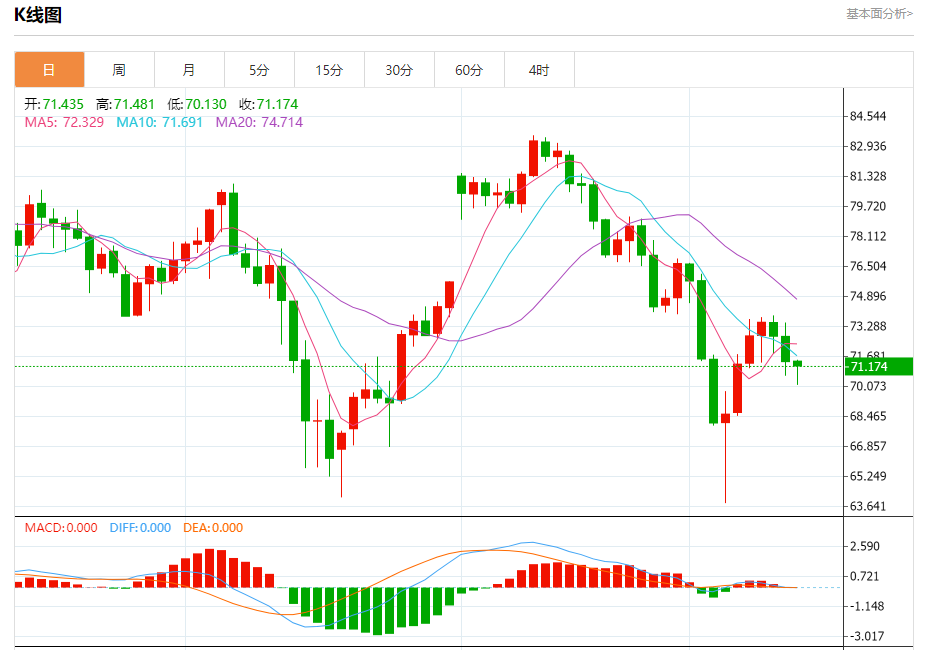The height and width of the screenshot is (650, 926).
Task: Open the 5分 interval tab
Action: coord(259,70)
